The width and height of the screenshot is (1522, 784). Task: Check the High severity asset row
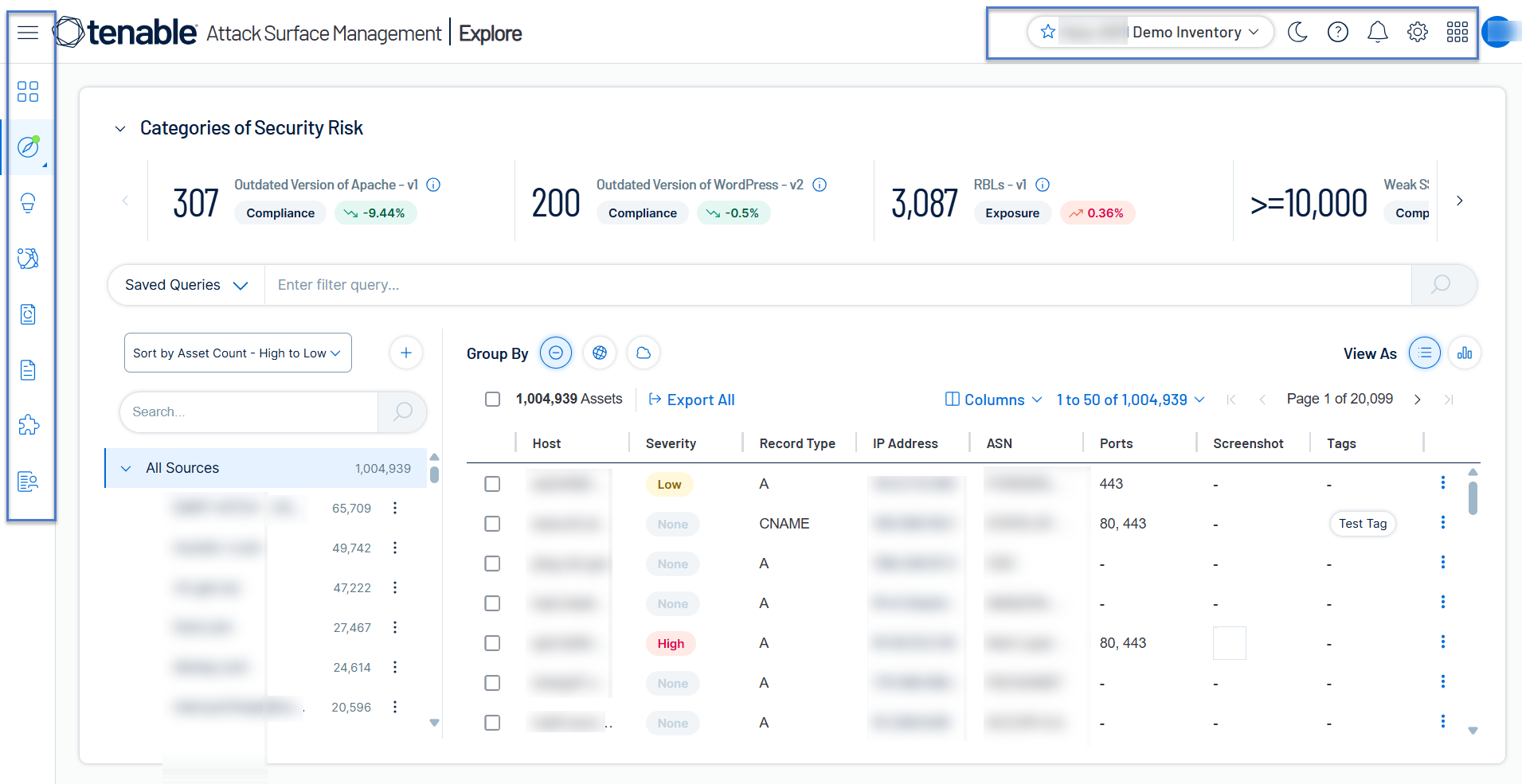[x=493, y=643]
